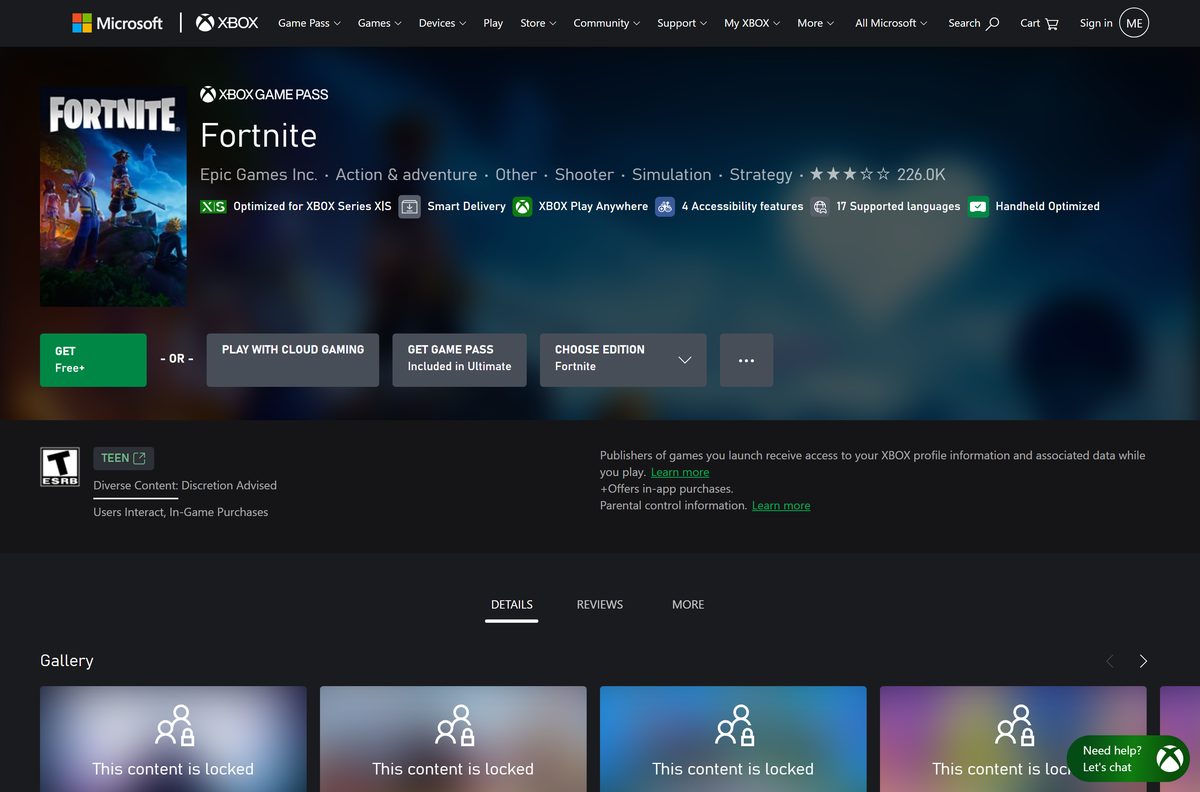Click the Gallery heading

67,661
